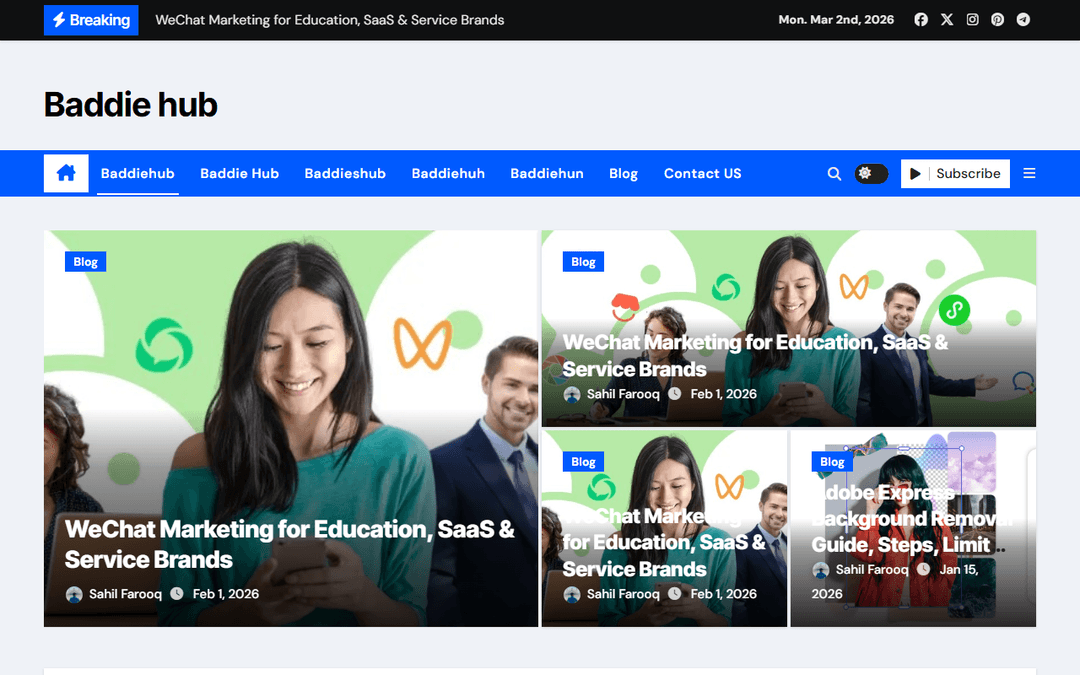Click Sahil Farooq author on large featured post
The width and height of the screenshot is (1080, 675).
point(125,594)
